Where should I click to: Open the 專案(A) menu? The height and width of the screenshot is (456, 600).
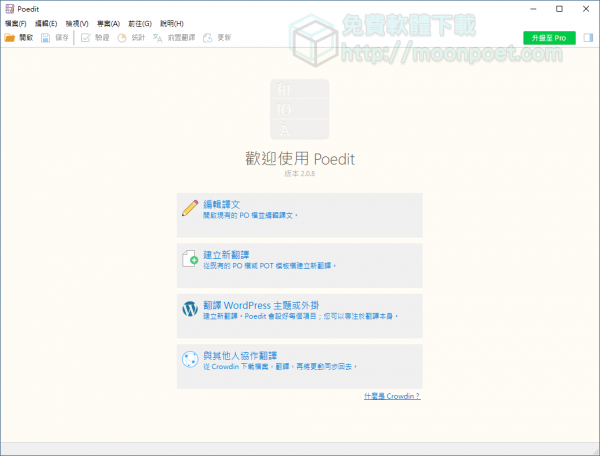pyautogui.click(x=108, y=24)
